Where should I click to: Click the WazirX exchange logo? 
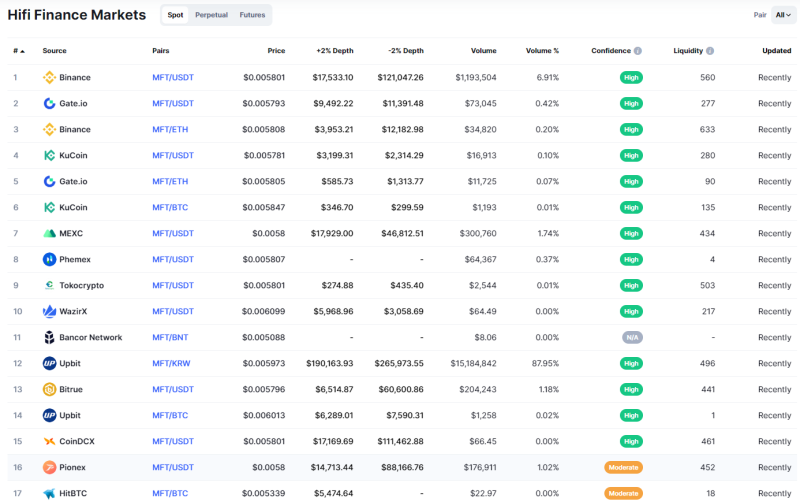pos(49,311)
